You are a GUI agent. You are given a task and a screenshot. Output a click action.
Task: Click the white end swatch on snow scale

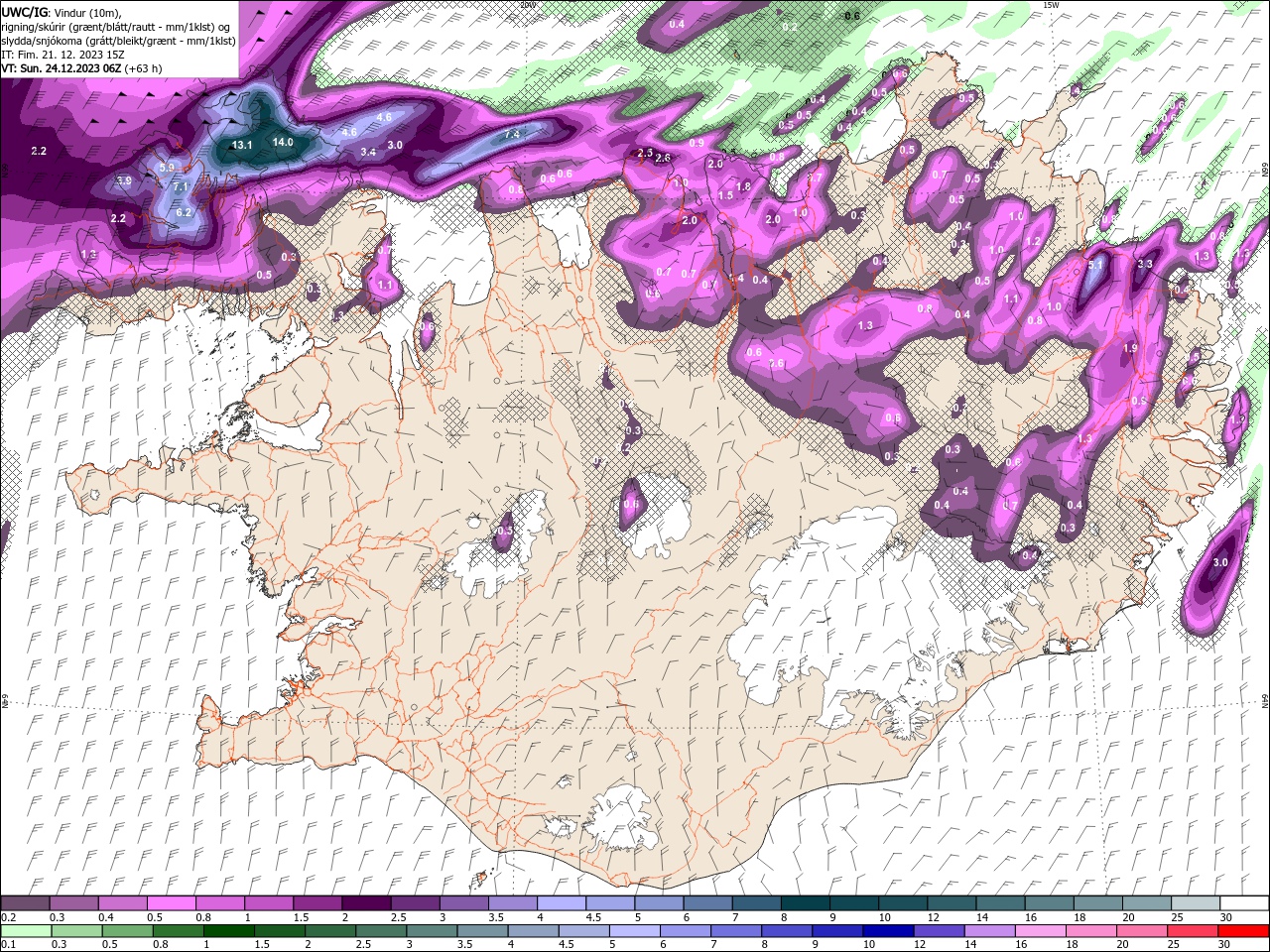pyautogui.click(x=1242, y=903)
